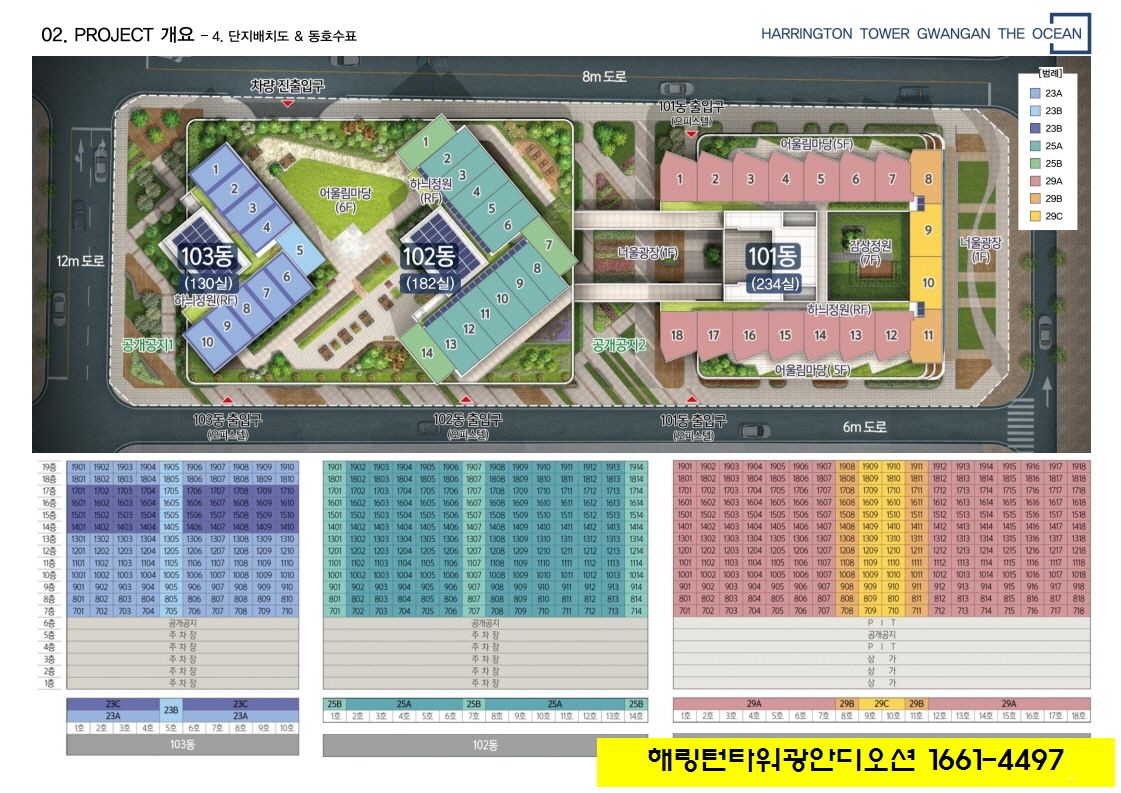This screenshot has height=793, width=1121.
Task: Click the '공개공지1' open space label
Action: tap(148, 345)
